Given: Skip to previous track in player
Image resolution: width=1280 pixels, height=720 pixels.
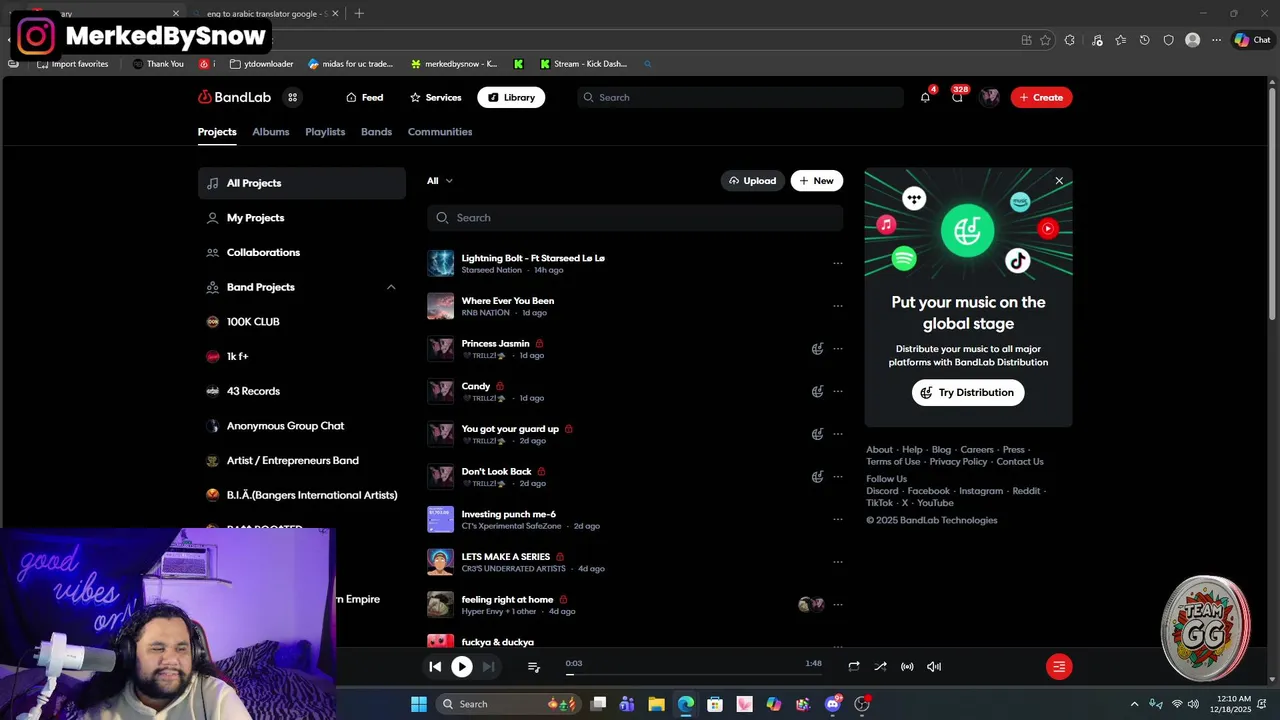Looking at the screenshot, I should [x=435, y=666].
